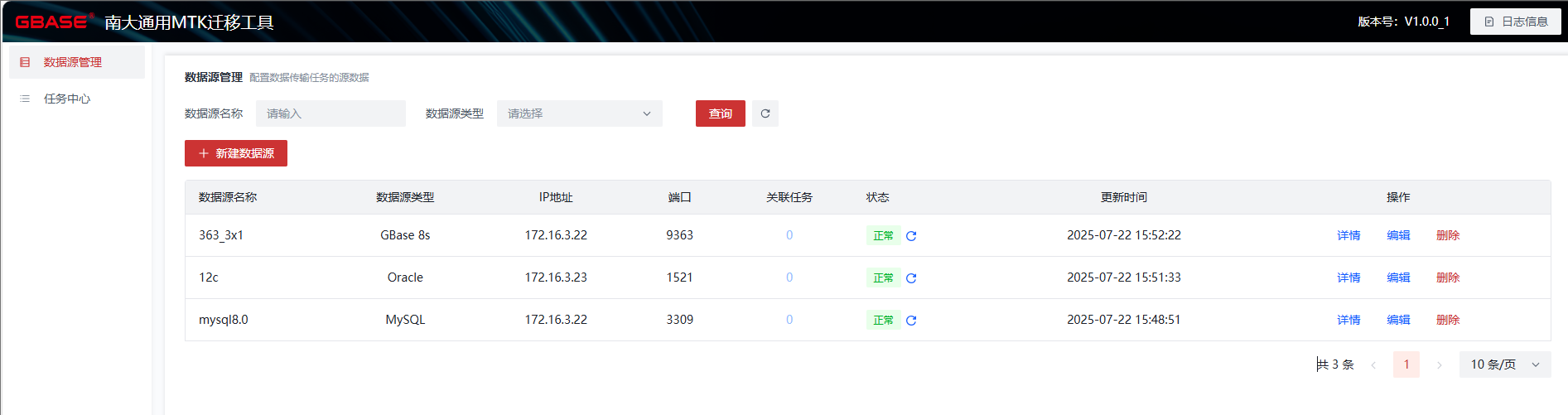View 详情 for 363_3x1 data source
Screen dimensions: 1568x415
tap(1348, 235)
